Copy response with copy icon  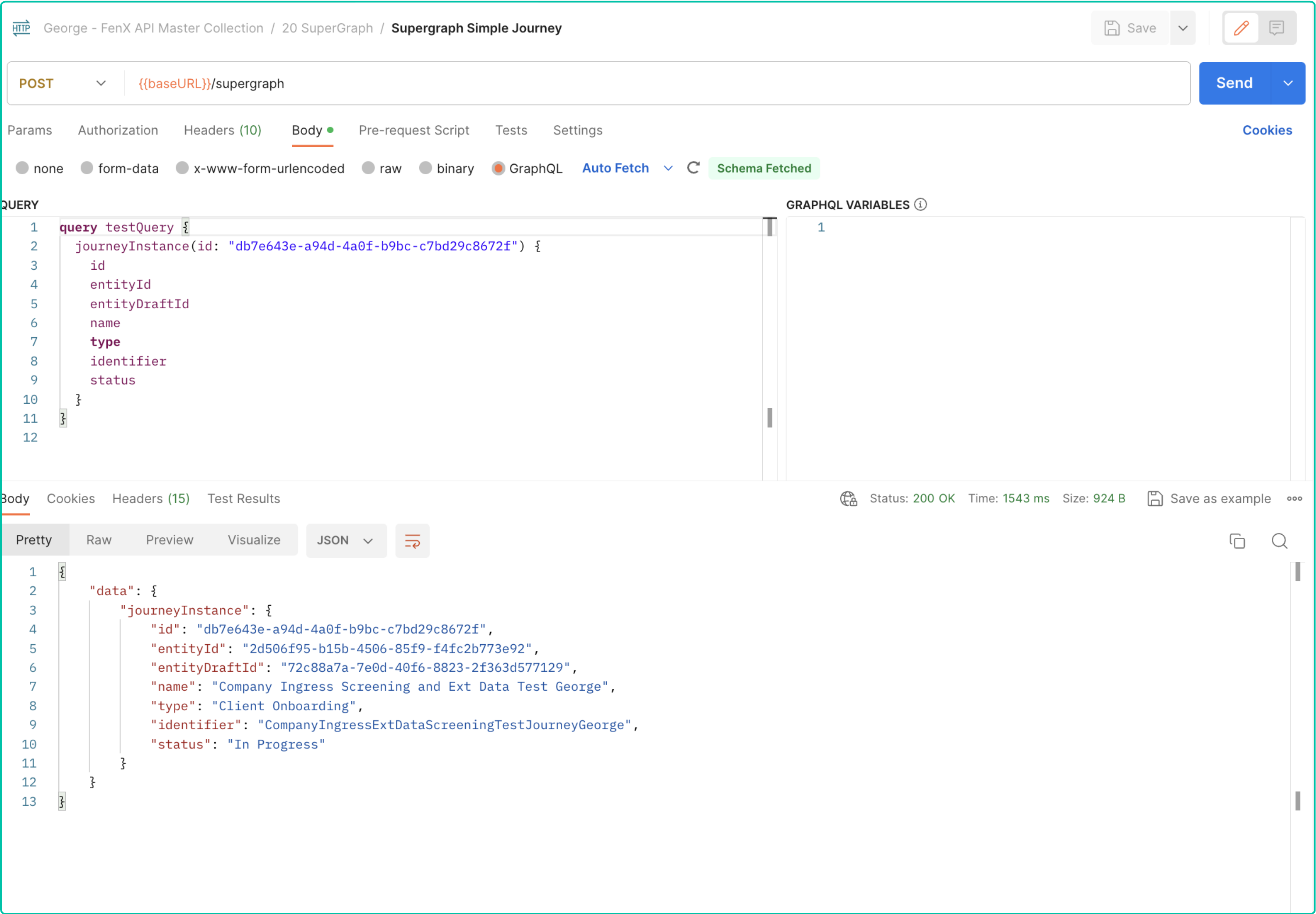click(1237, 540)
